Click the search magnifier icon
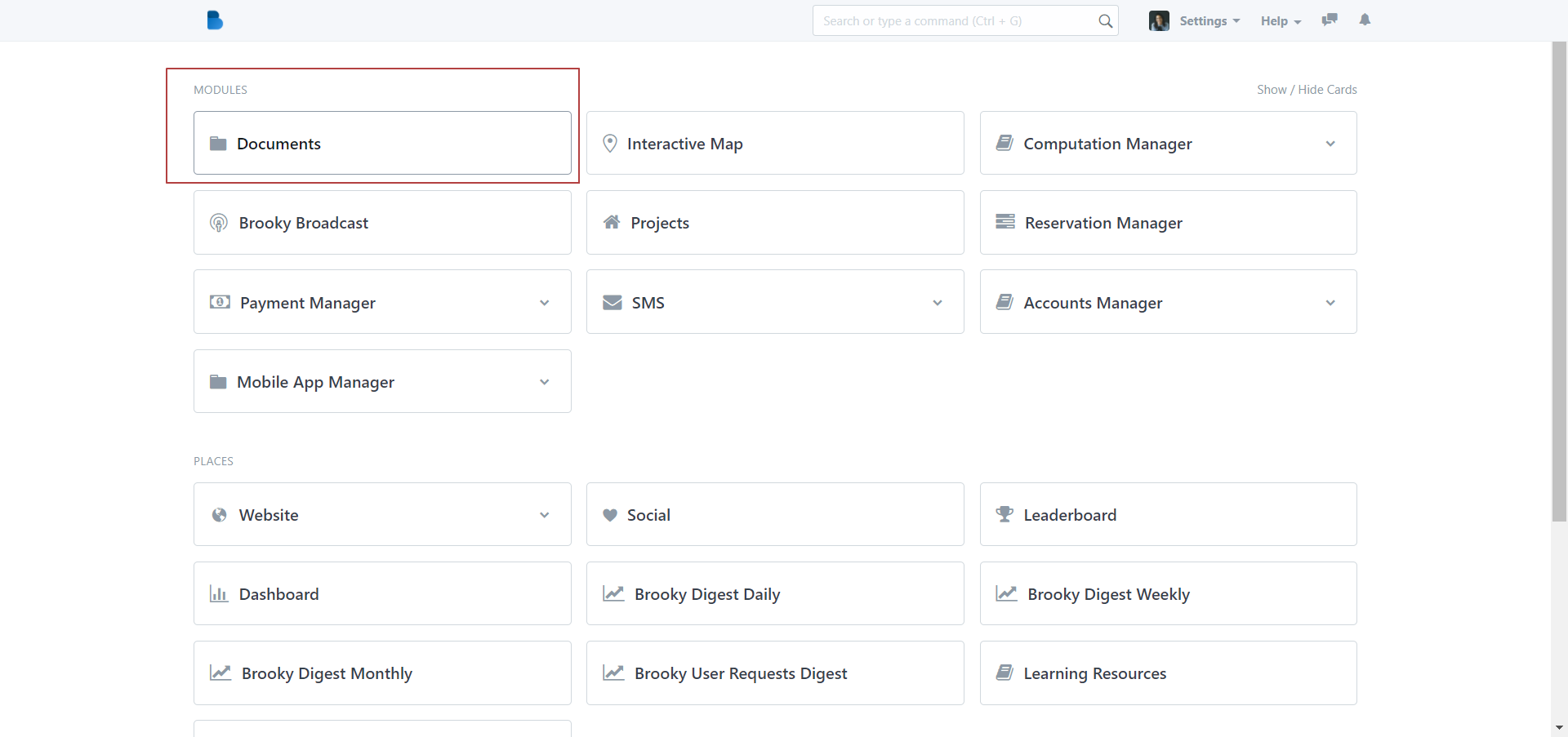The image size is (1568, 737). tap(1105, 21)
